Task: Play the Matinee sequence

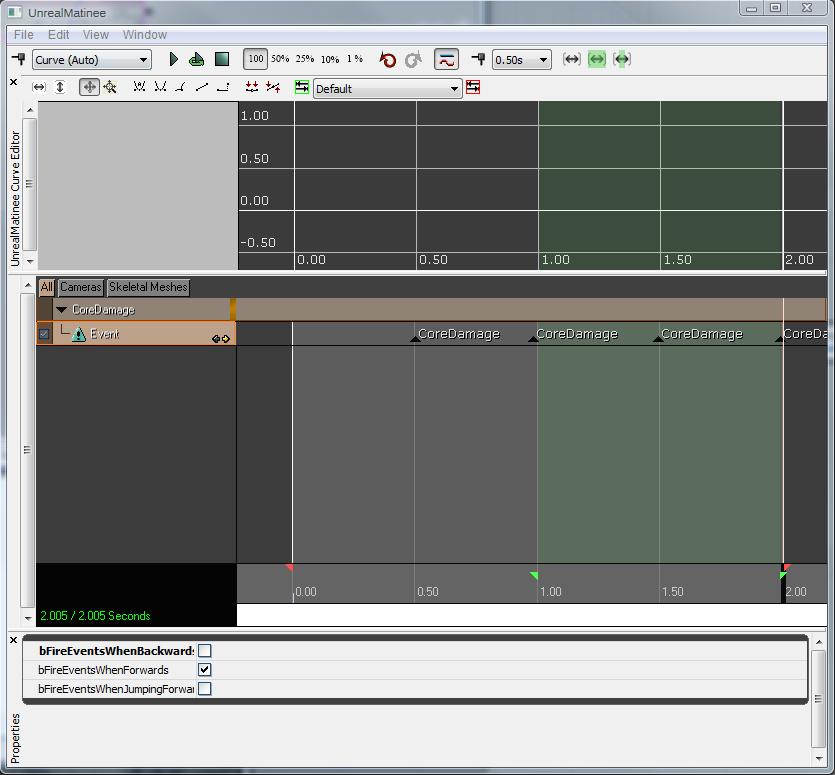Action: 173,59
